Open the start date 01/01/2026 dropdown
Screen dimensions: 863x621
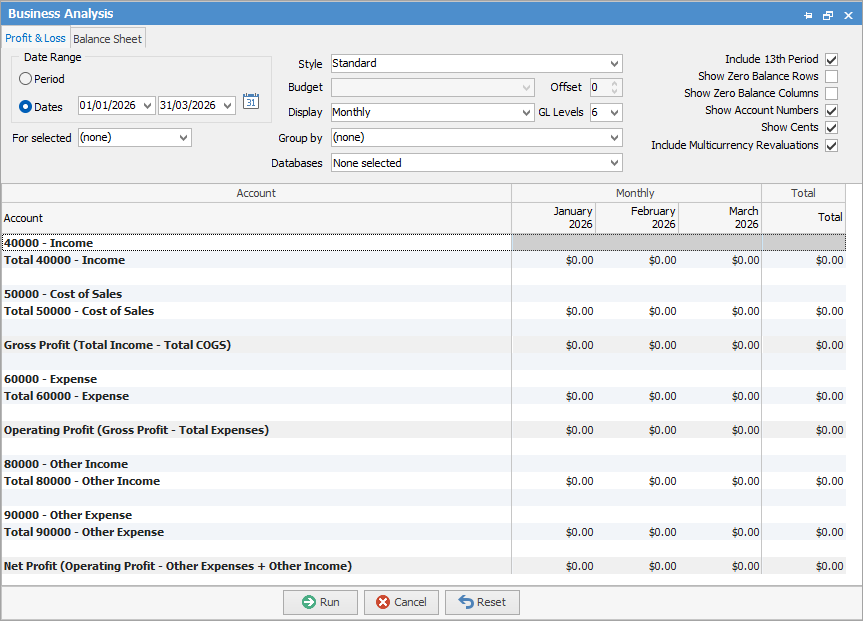click(x=148, y=106)
